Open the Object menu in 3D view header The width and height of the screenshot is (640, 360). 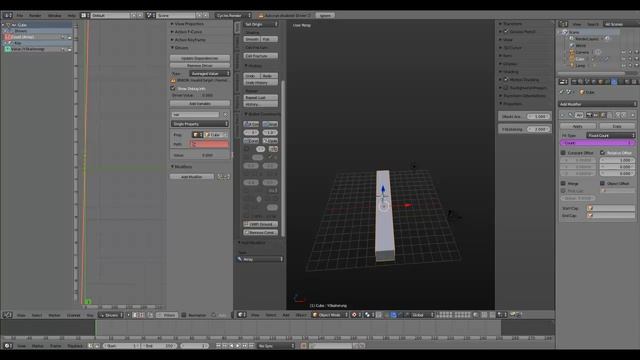301,315
